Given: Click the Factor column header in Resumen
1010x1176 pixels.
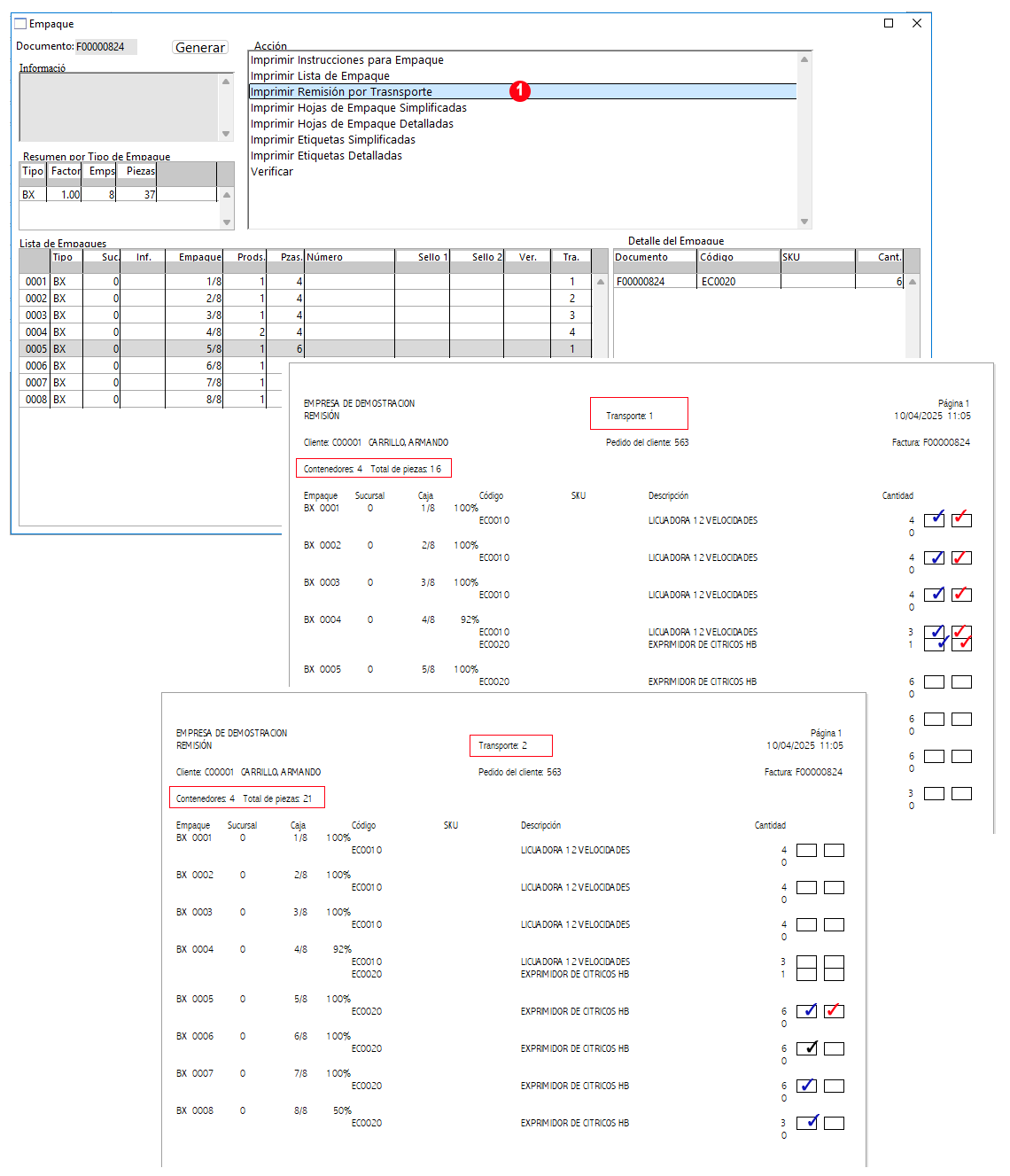Looking at the screenshot, I should [65, 171].
